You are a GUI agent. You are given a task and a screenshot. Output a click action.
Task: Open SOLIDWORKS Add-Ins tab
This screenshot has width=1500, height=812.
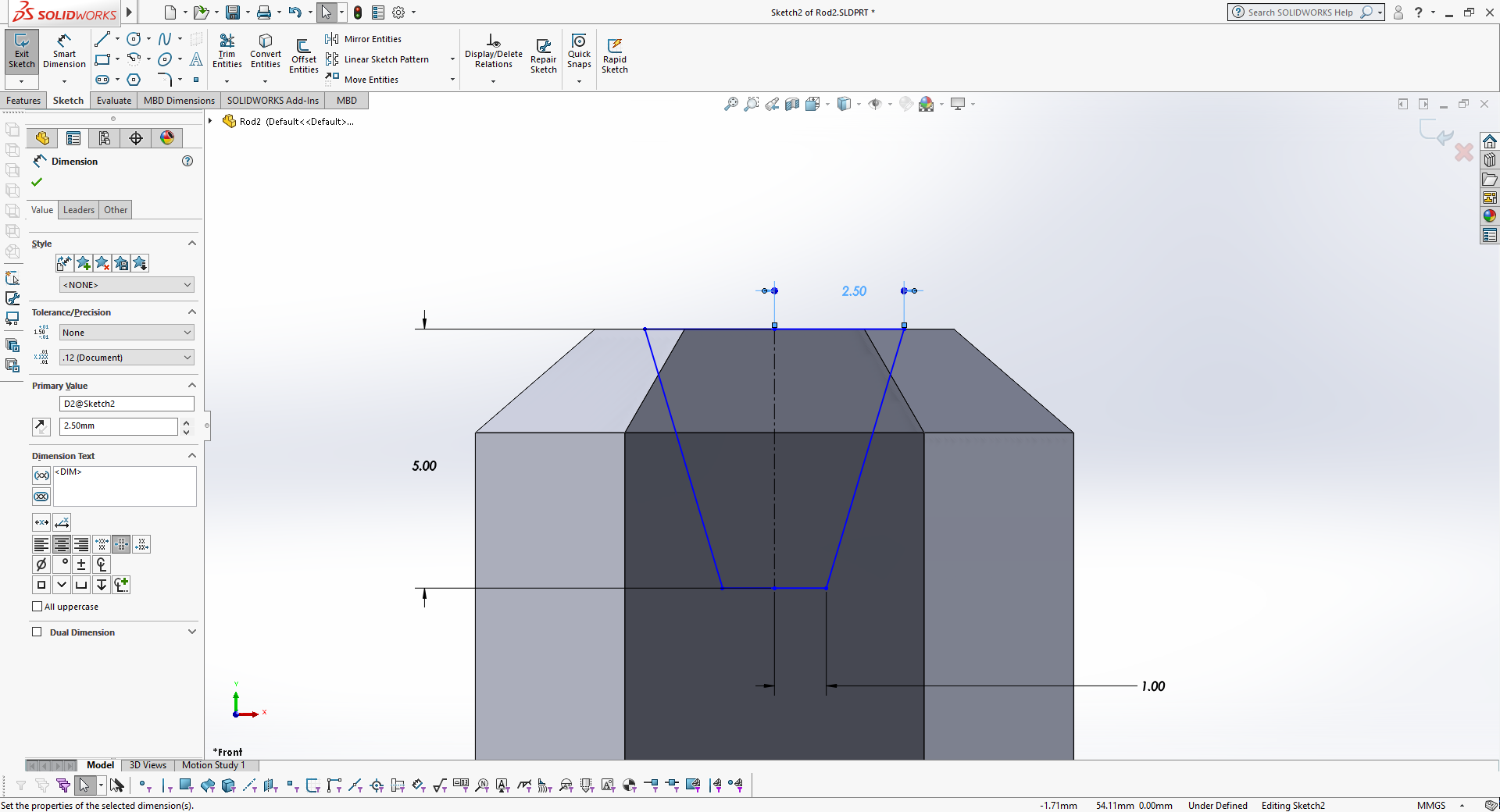click(273, 101)
